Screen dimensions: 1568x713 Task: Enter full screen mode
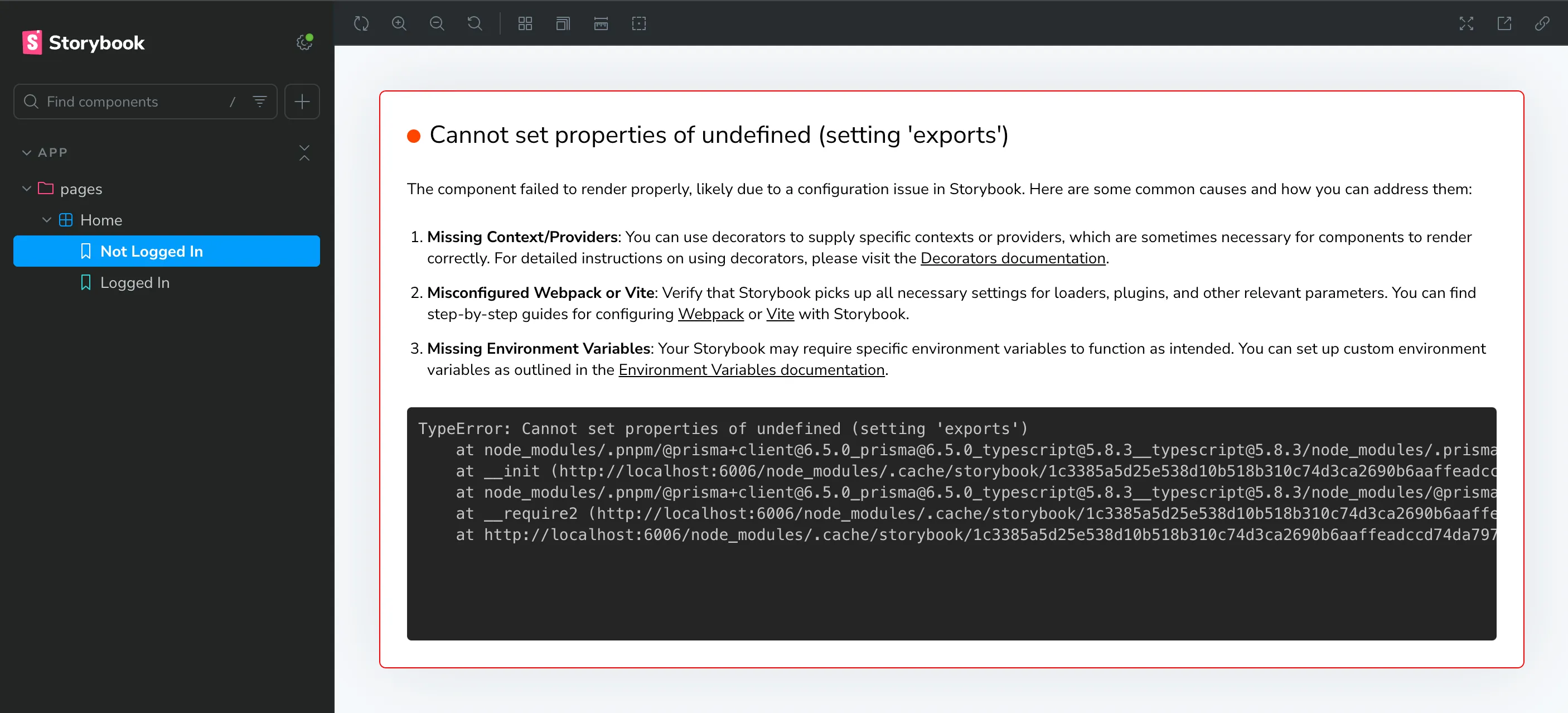coord(1466,24)
